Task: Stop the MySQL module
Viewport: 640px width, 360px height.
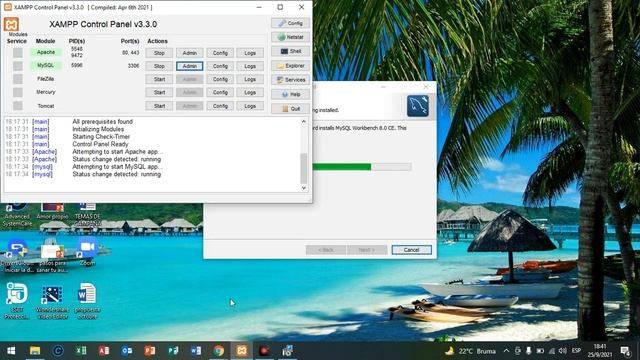Action: click(x=159, y=66)
